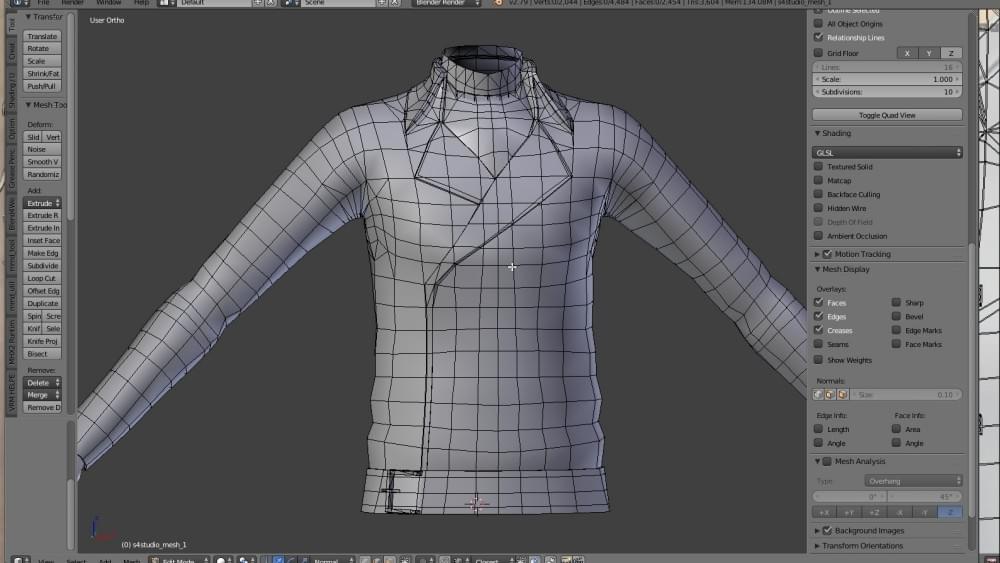
Task: Open the Blender Render engine dropdown
Action: [447, 3]
